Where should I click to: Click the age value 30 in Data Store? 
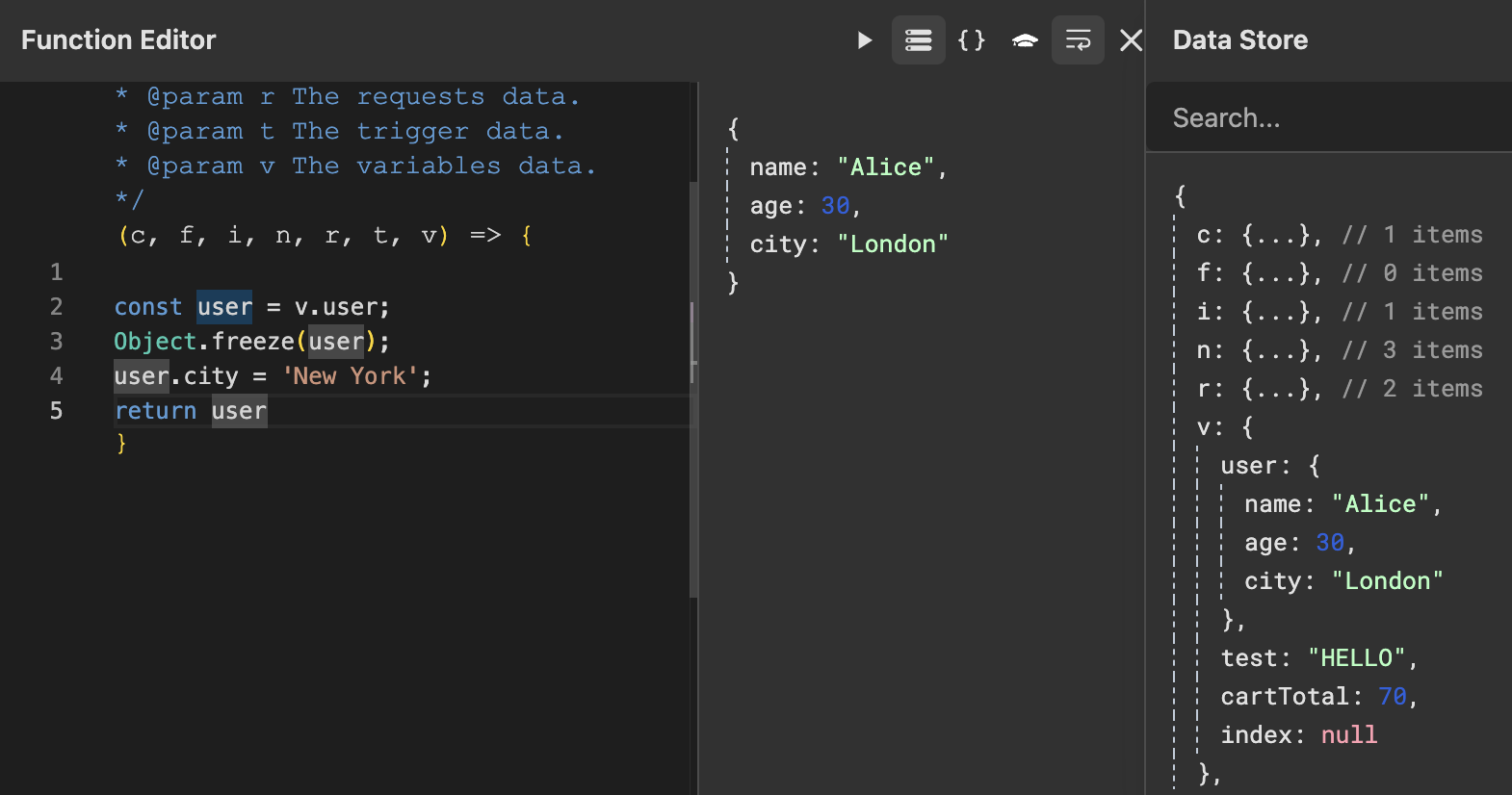coord(1330,543)
